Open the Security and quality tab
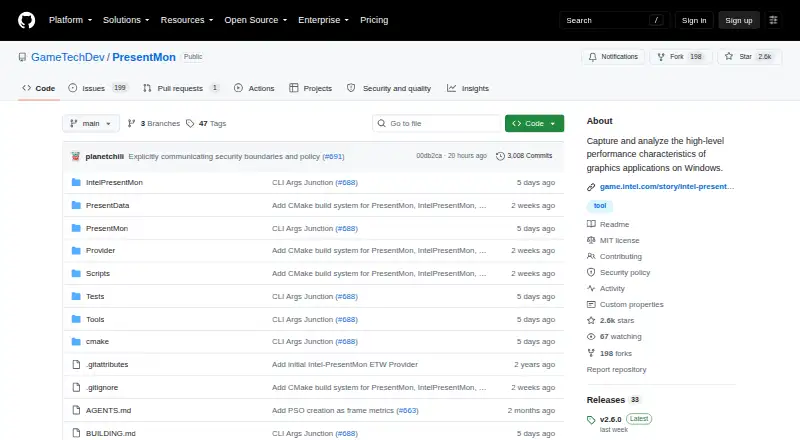 coord(389,88)
